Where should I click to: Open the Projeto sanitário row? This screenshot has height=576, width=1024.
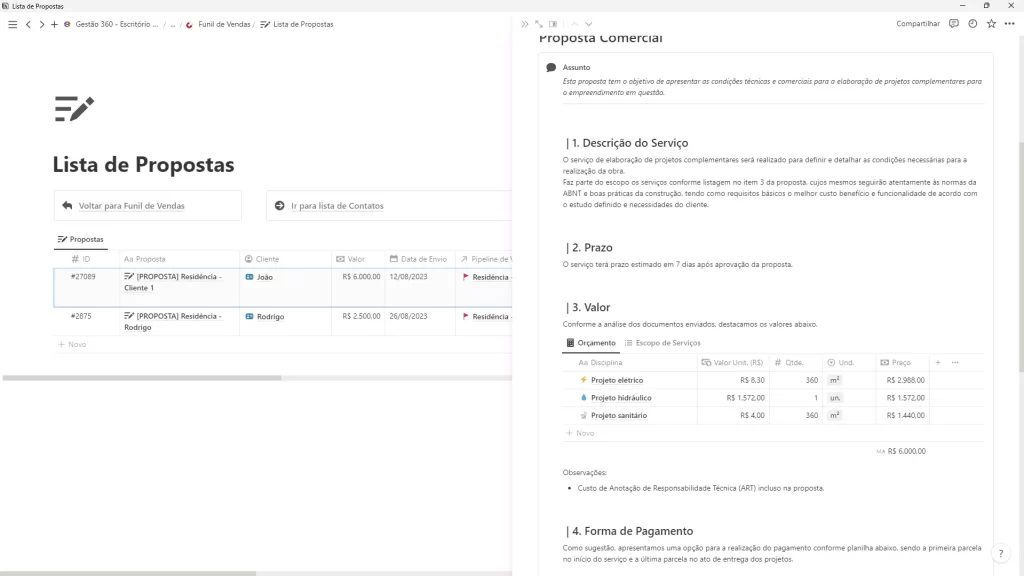coord(618,415)
